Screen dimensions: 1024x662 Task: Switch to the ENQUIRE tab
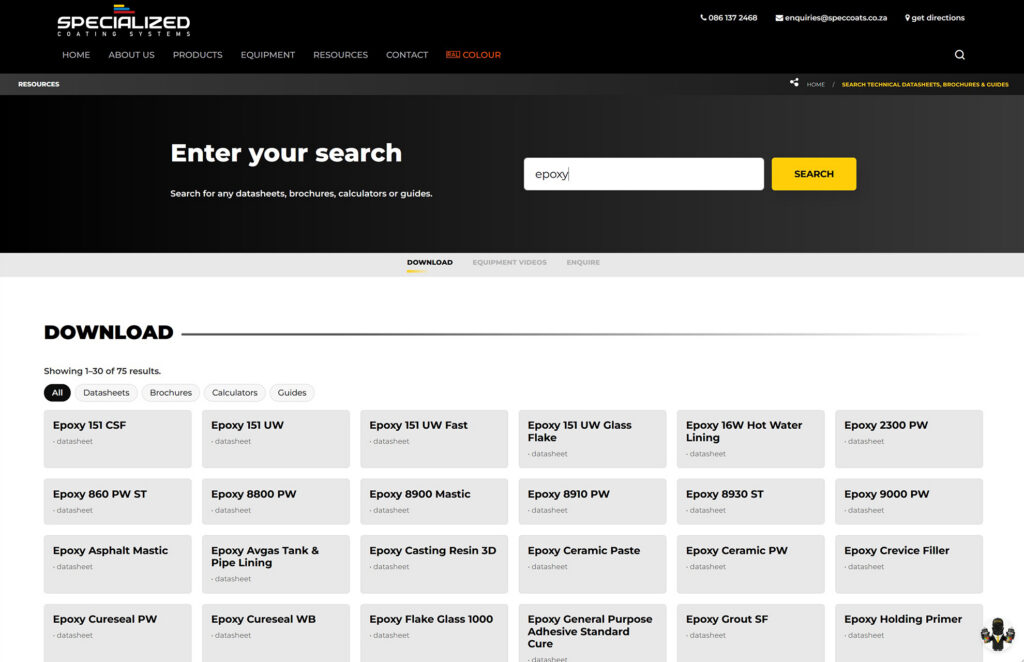[583, 262]
